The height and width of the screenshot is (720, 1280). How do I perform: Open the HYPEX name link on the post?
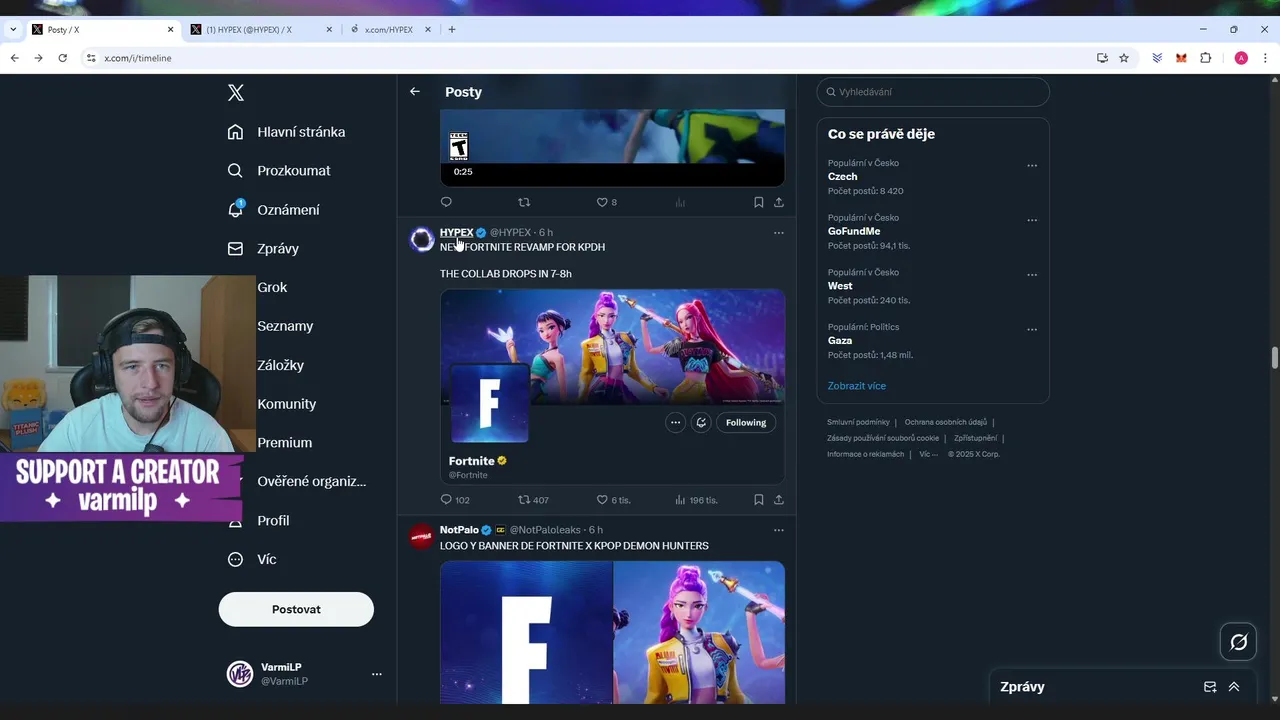pyautogui.click(x=456, y=233)
